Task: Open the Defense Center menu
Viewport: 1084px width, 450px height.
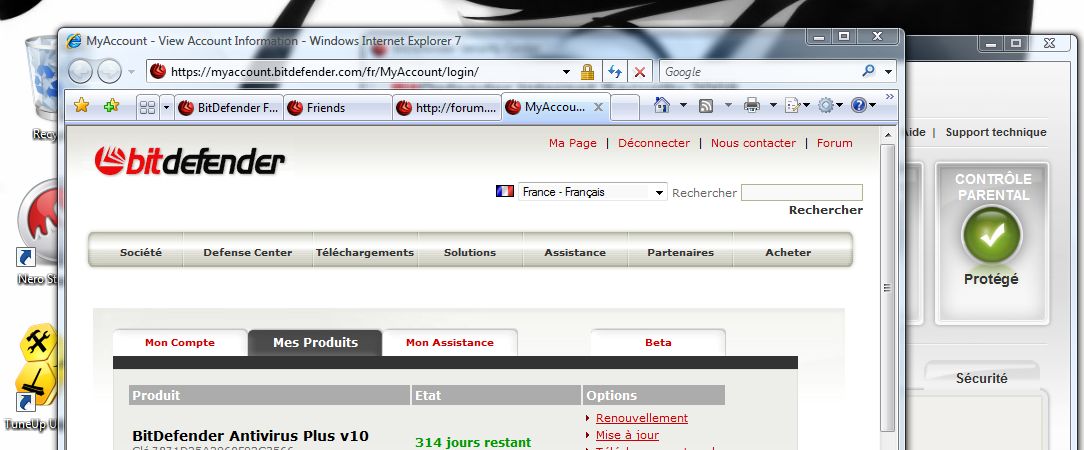Action: point(247,252)
